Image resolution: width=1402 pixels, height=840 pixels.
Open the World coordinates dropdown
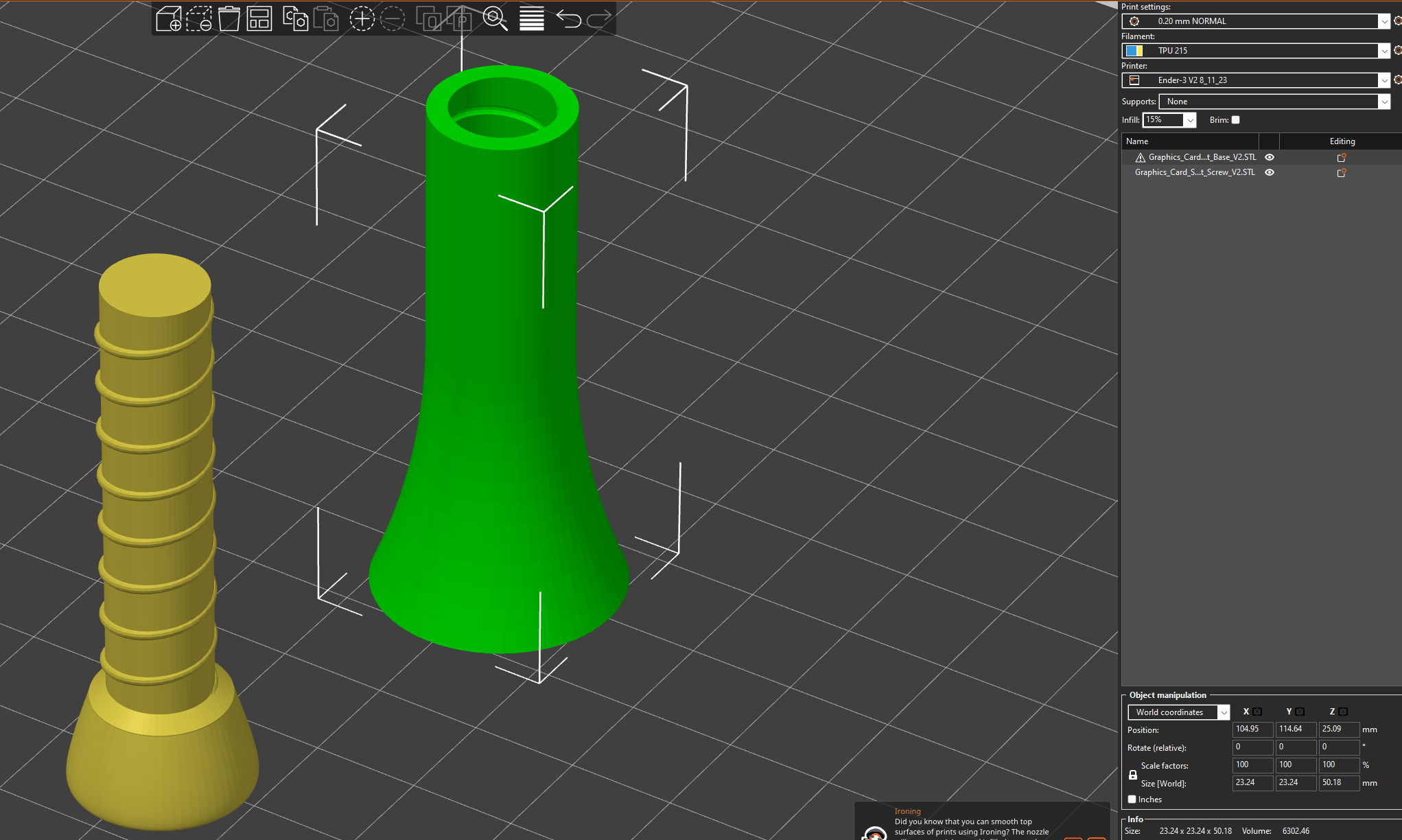(1178, 712)
